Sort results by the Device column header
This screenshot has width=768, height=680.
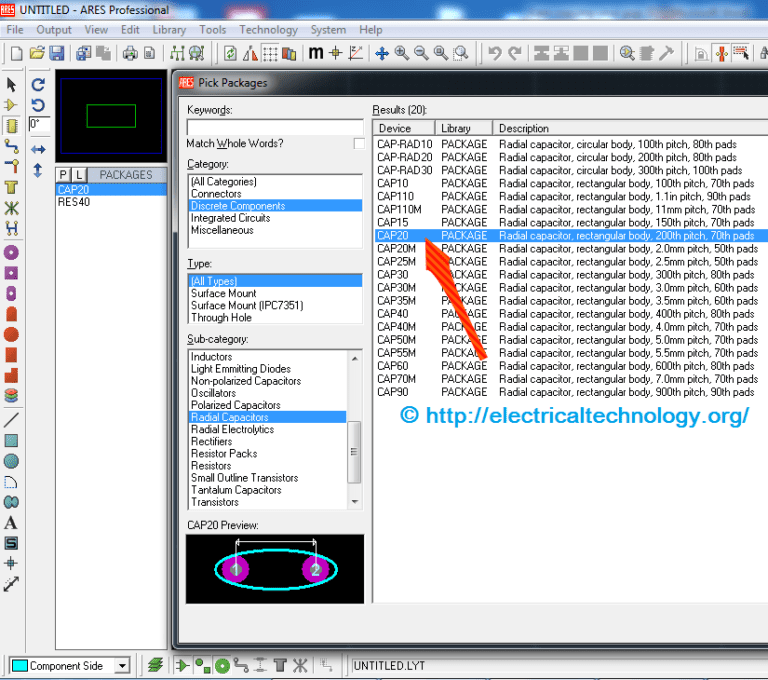[404, 128]
